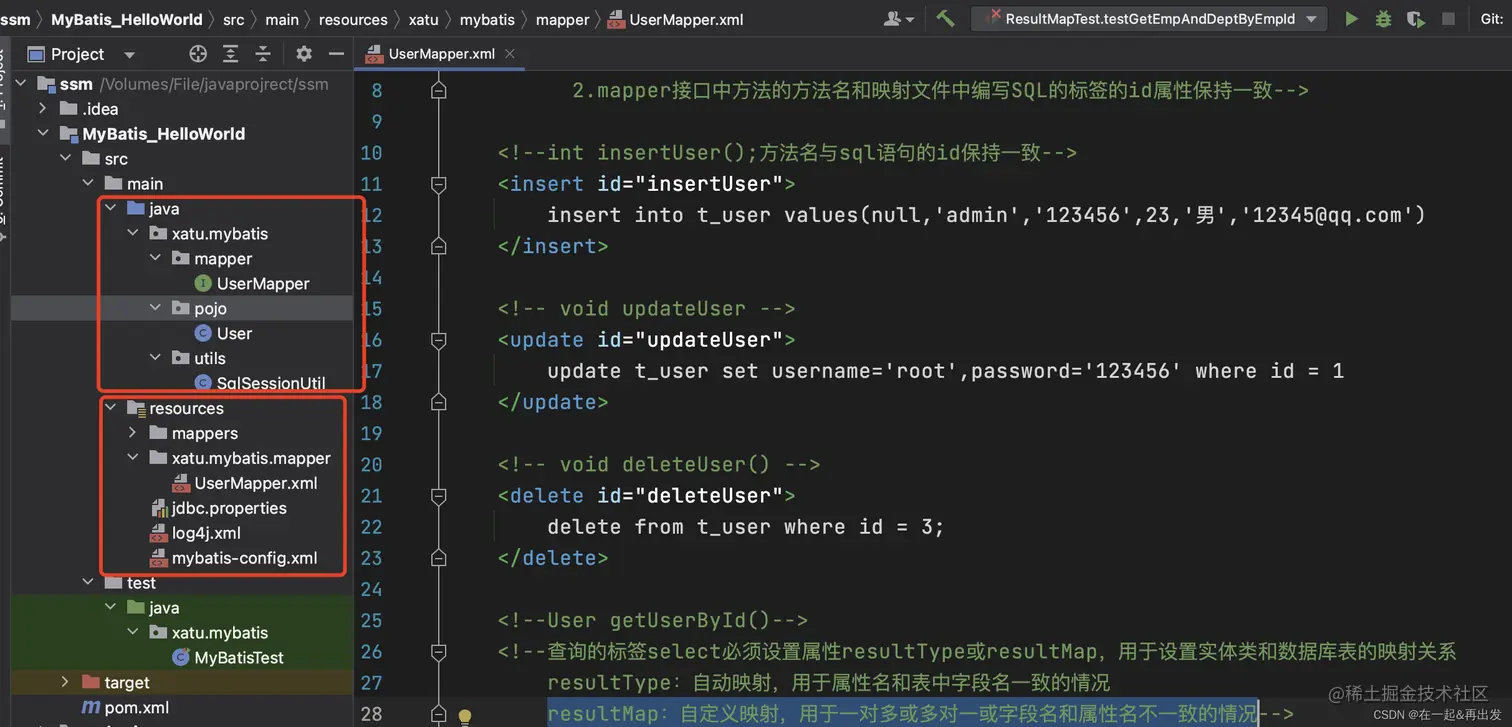Click the UserMapper interface icon in tree
Screen dimensions: 1512x727
tap(203, 284)
